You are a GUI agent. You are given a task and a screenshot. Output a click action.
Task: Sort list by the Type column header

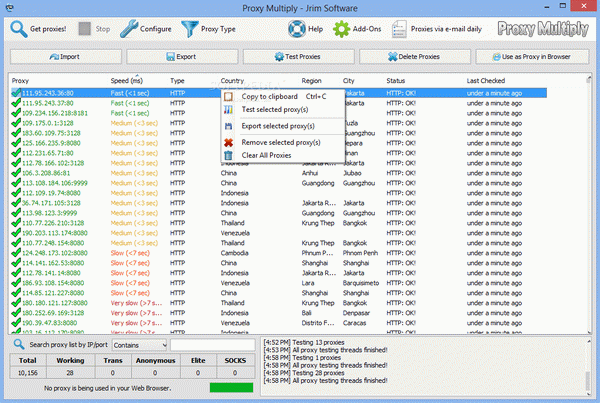177,81
